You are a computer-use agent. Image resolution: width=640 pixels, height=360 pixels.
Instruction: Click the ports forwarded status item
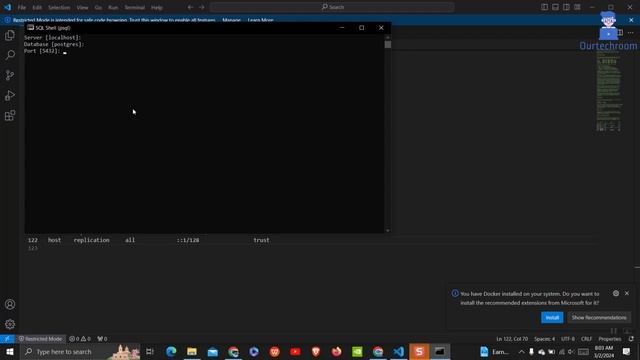tap(102, 339)
